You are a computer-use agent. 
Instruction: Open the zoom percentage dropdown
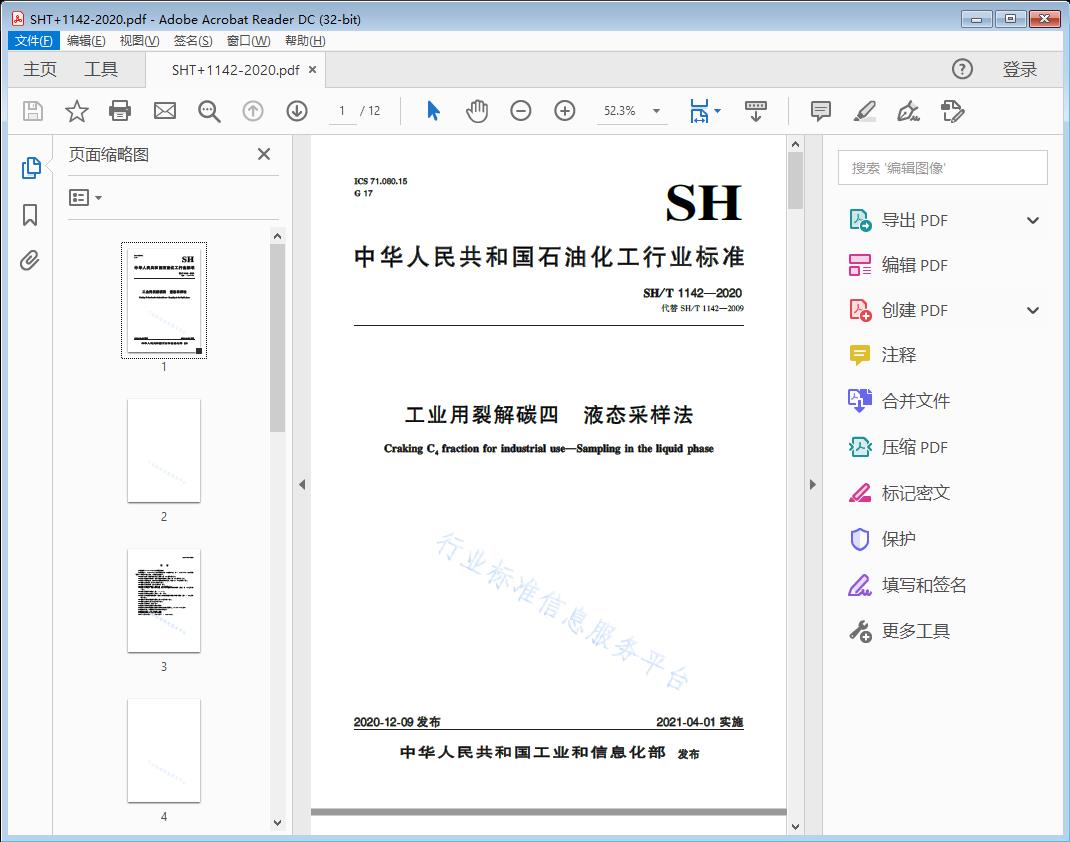(655, 111)
